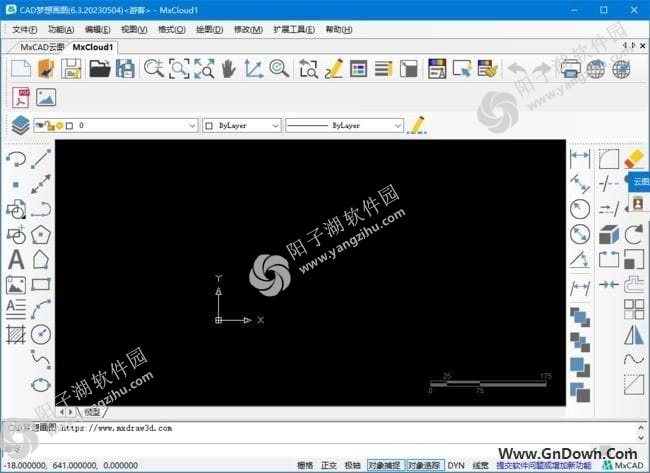Click the layout tabs scroll-left arrow
The image size is (650, 473).
[x=62, y=412]
